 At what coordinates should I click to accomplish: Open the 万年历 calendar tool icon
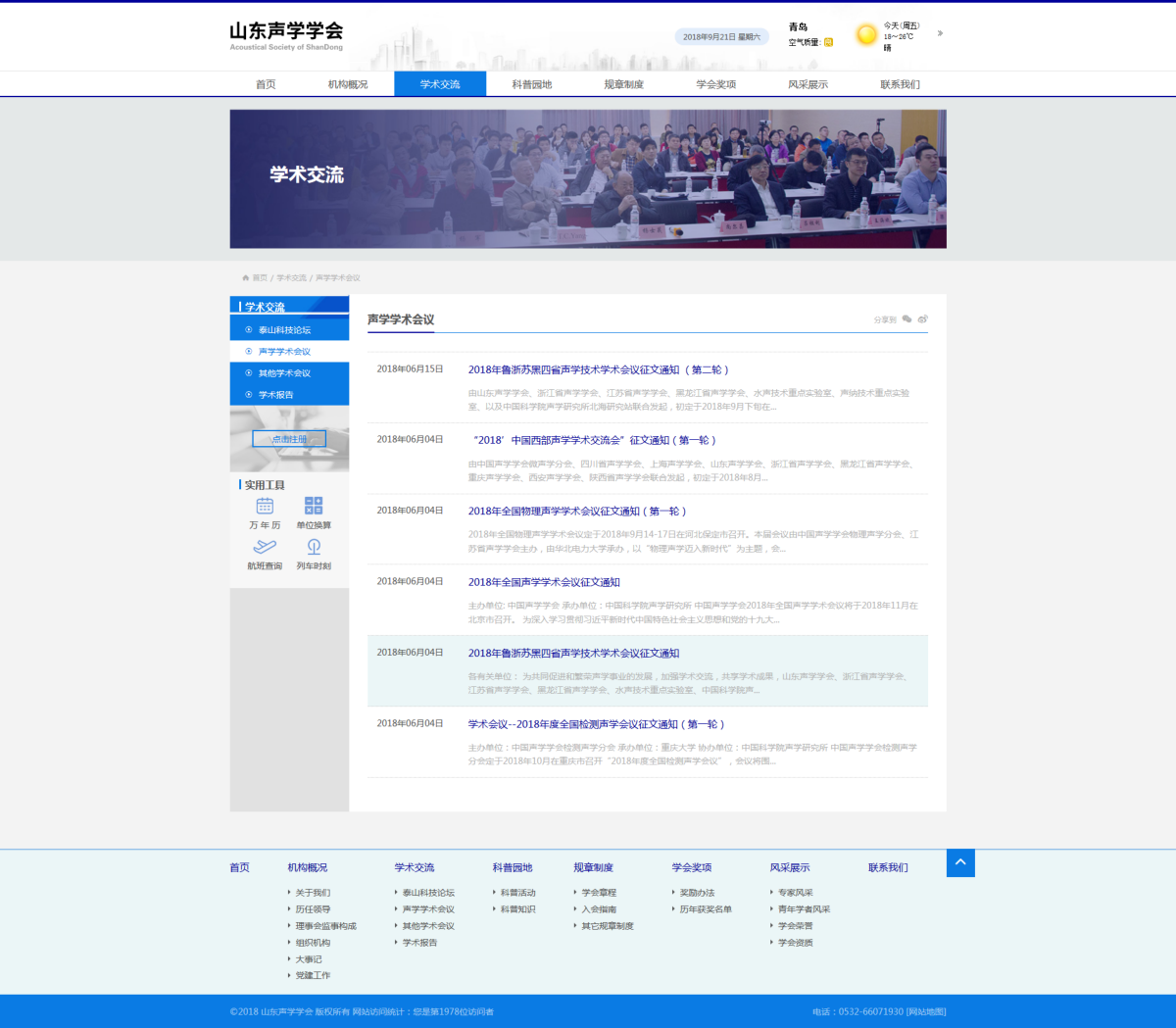click(265, 506)
